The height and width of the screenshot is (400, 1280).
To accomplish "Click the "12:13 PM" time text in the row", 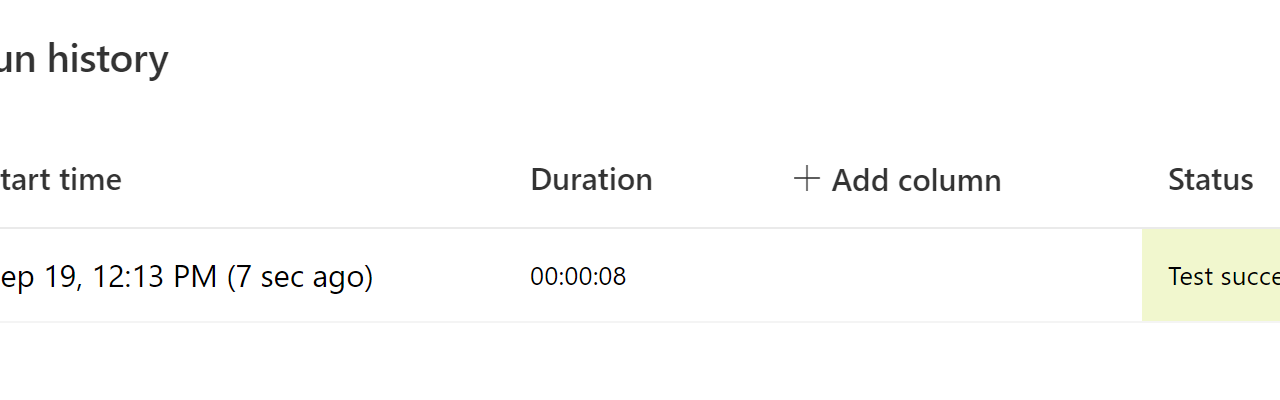I will [x=155, y=276].
